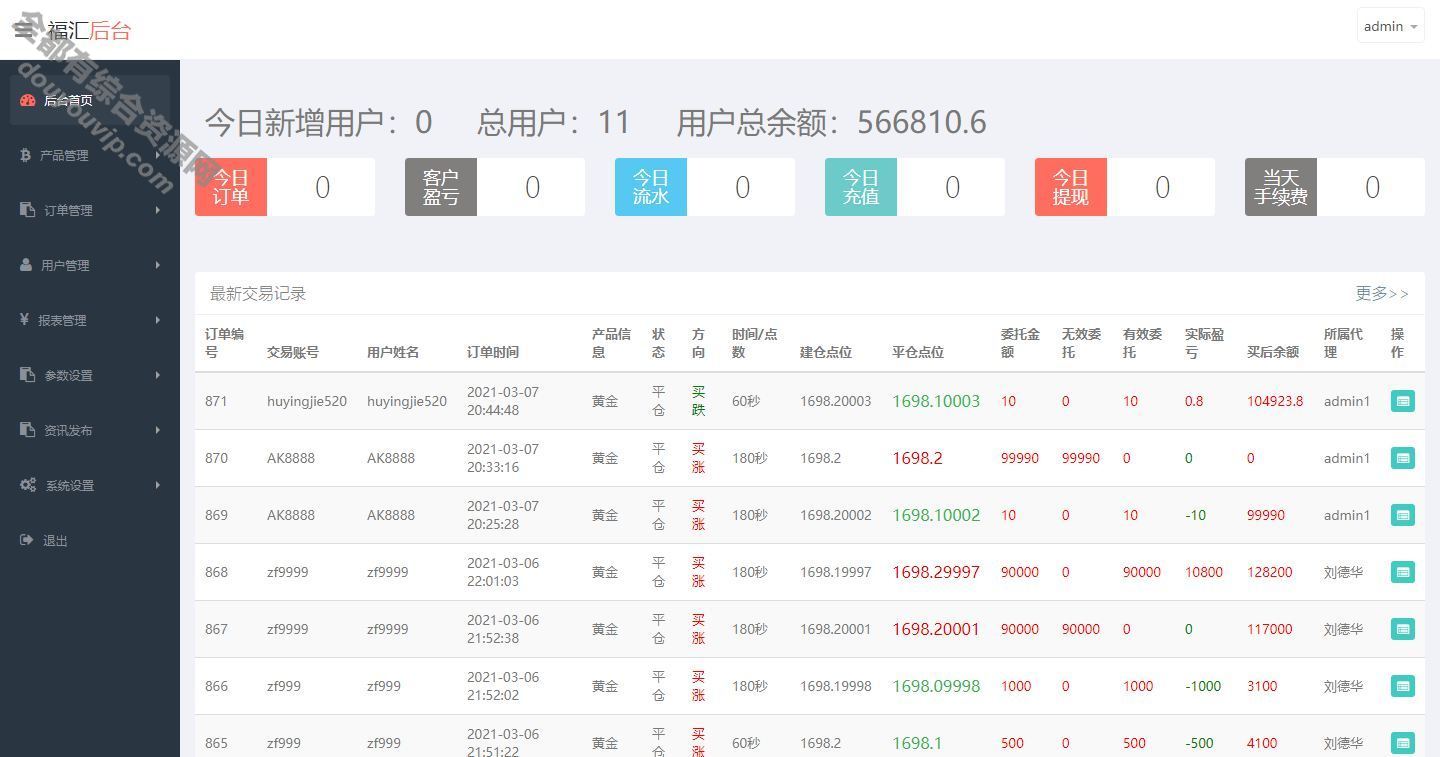Image resolution: width=1440 pixels, height=757 pixels.
Task: Expand the 用户管理 submenu arrow
Action: pos(158,265)
